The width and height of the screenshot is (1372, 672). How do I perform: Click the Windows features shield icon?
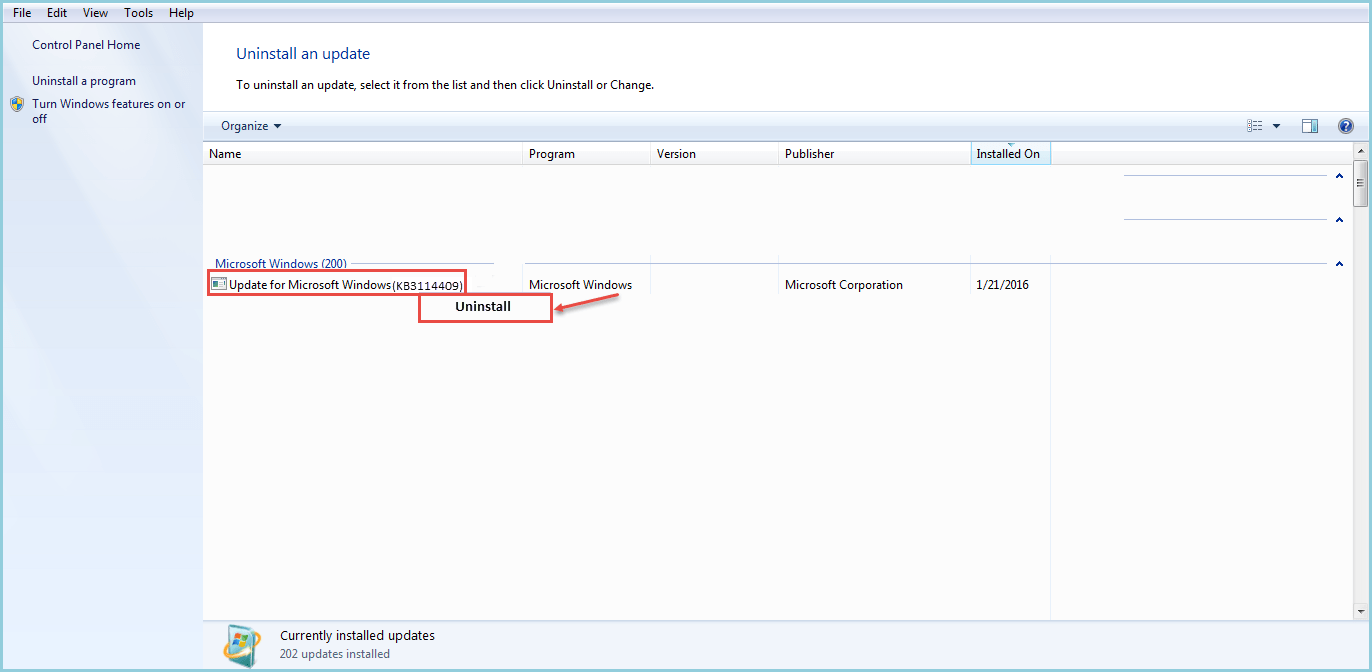point(17,104)
